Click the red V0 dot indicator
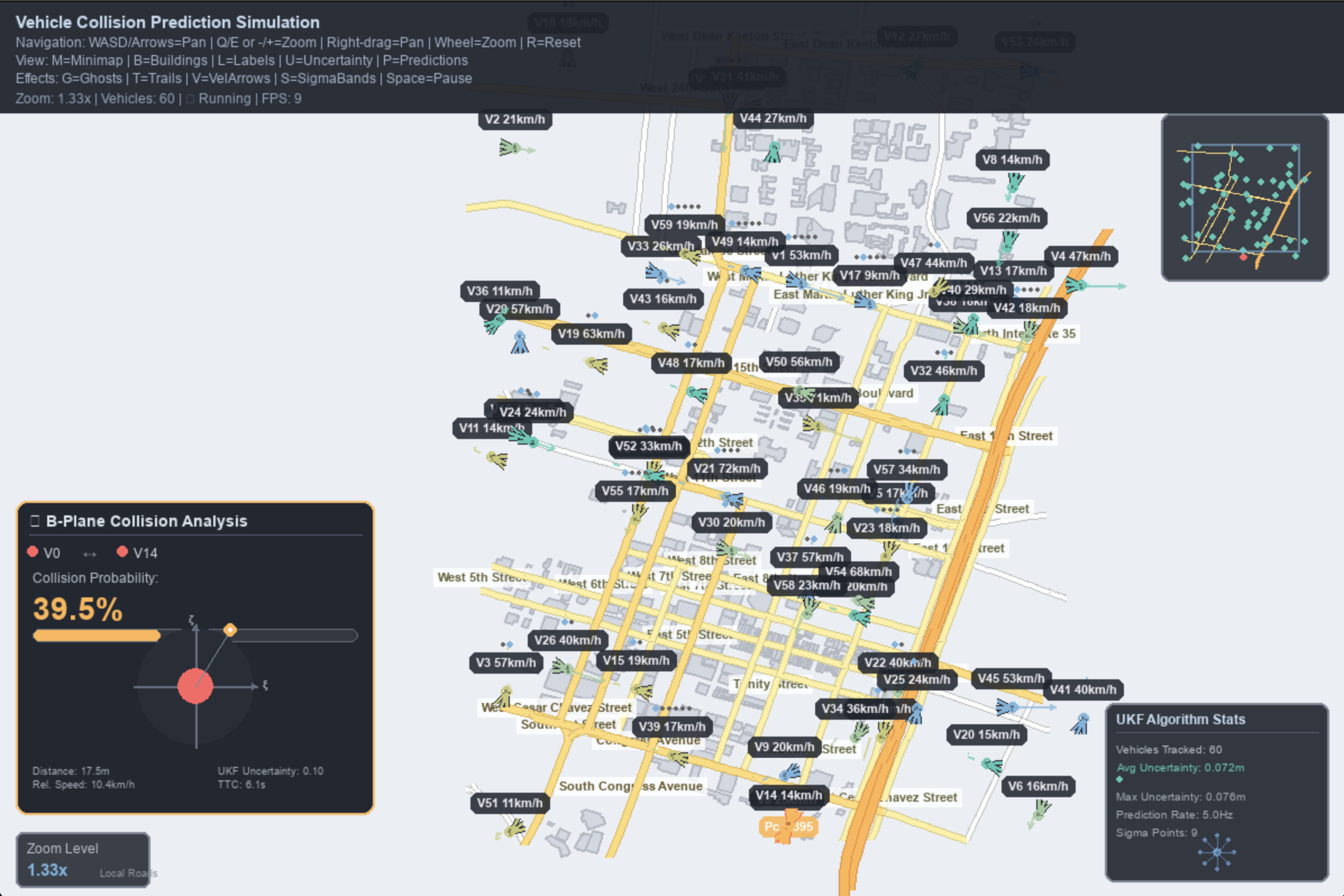1344x896 pixels. [x=33, y=552]
